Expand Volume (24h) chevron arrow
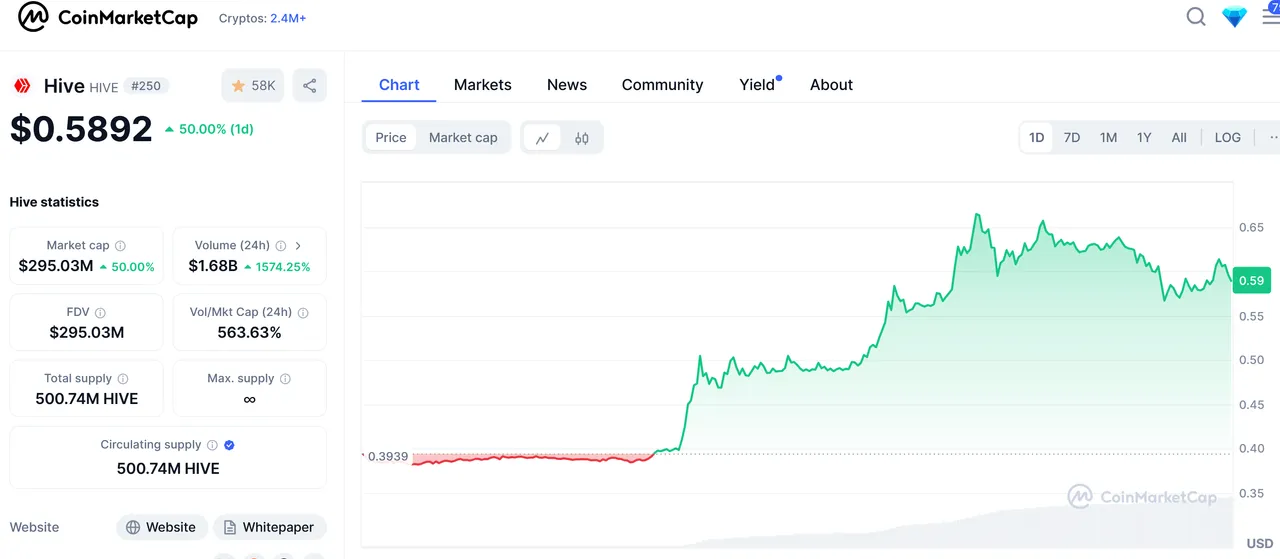Screen dimensions: 1280x559 (x=298, y=246)
